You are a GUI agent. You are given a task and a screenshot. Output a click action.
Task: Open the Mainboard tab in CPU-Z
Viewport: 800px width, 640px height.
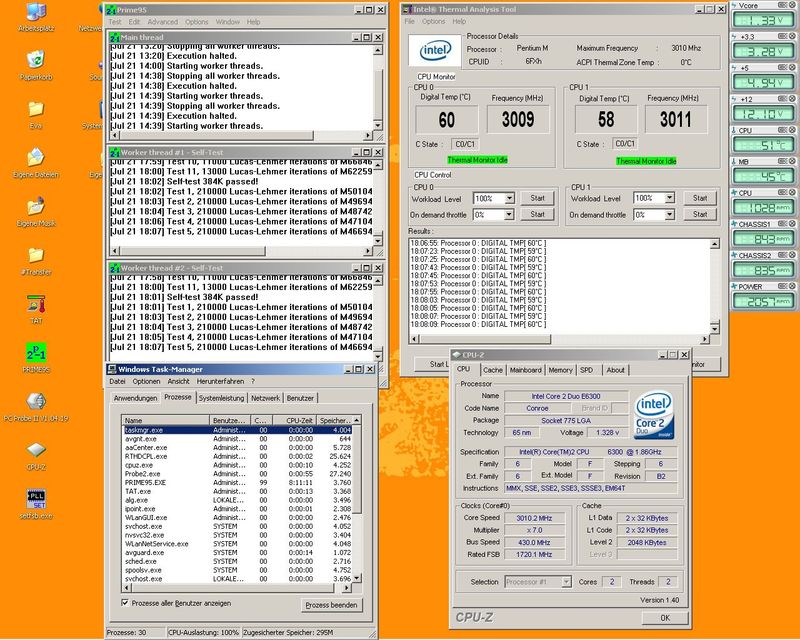pos(525,370)
